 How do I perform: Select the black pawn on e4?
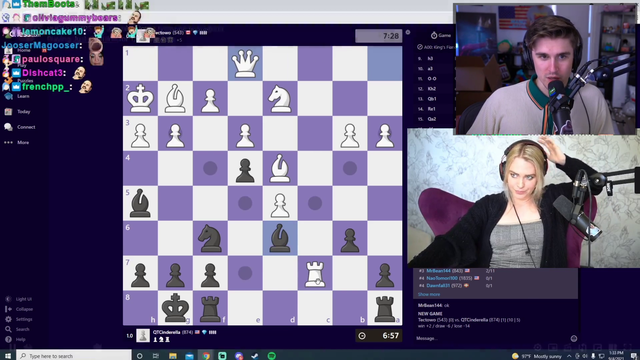[x=245, y=170]
